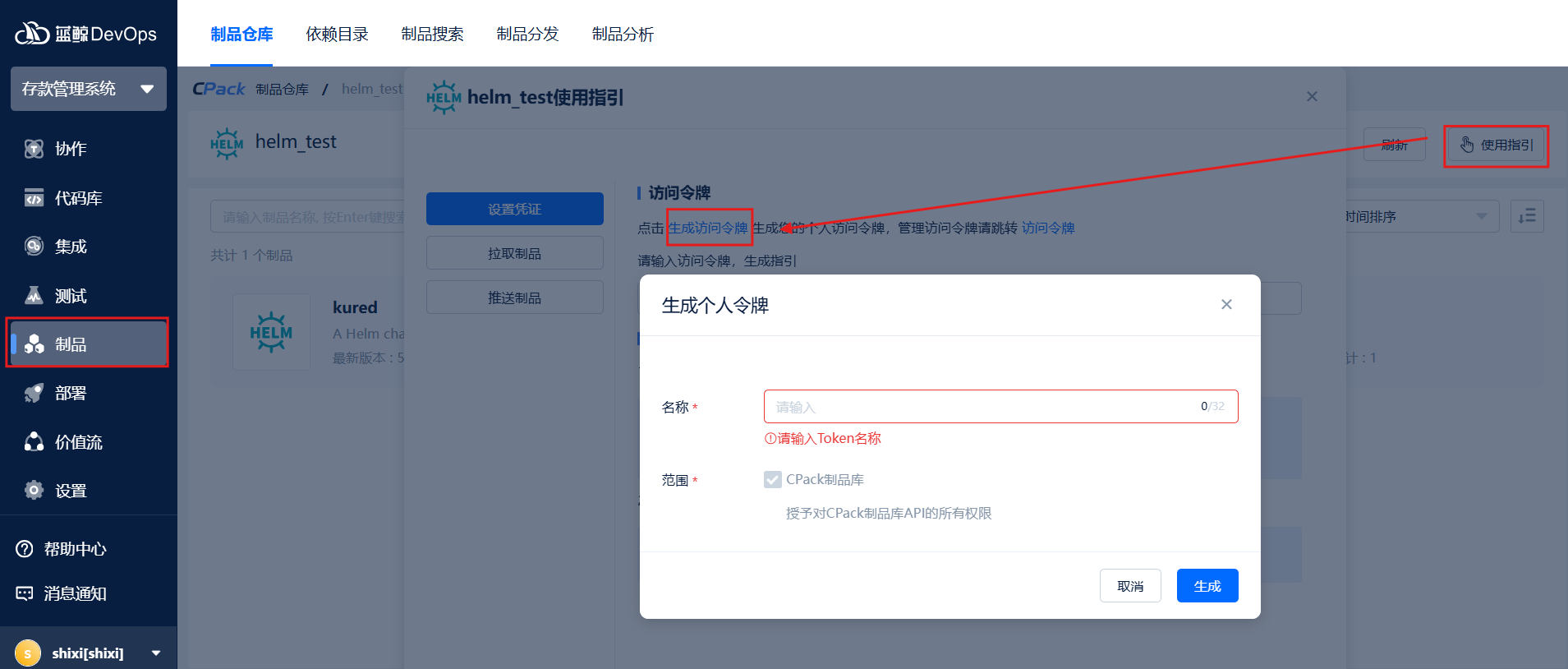Open the 测试 testing sidebar icon

pyautogui.click(x=34, y=296)
